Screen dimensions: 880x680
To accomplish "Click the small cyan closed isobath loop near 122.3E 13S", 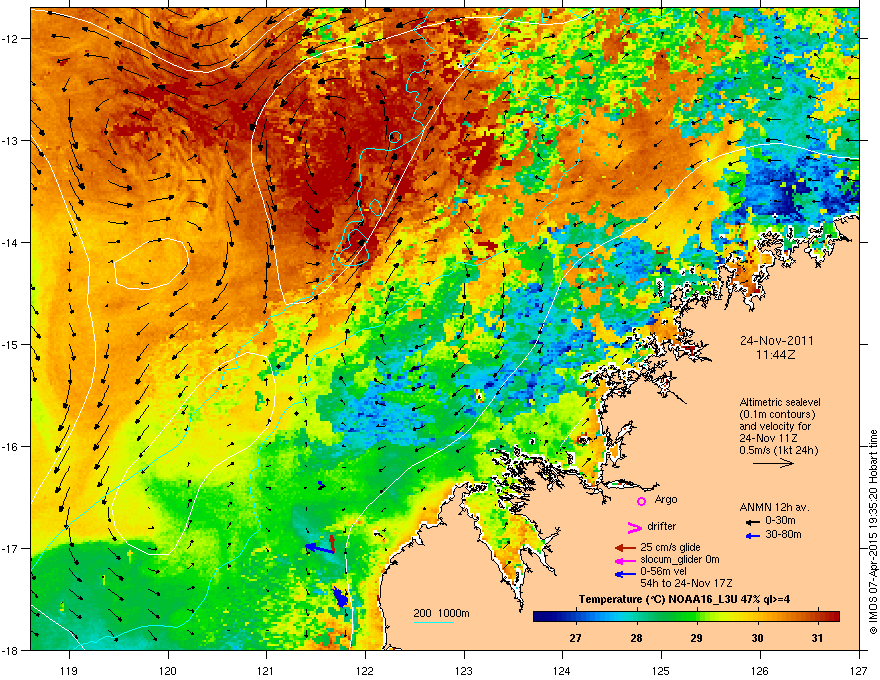I will pyautogui.click(x=395, y=136).
